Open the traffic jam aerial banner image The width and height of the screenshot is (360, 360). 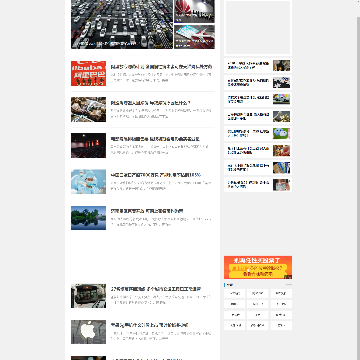pos(122,24)
